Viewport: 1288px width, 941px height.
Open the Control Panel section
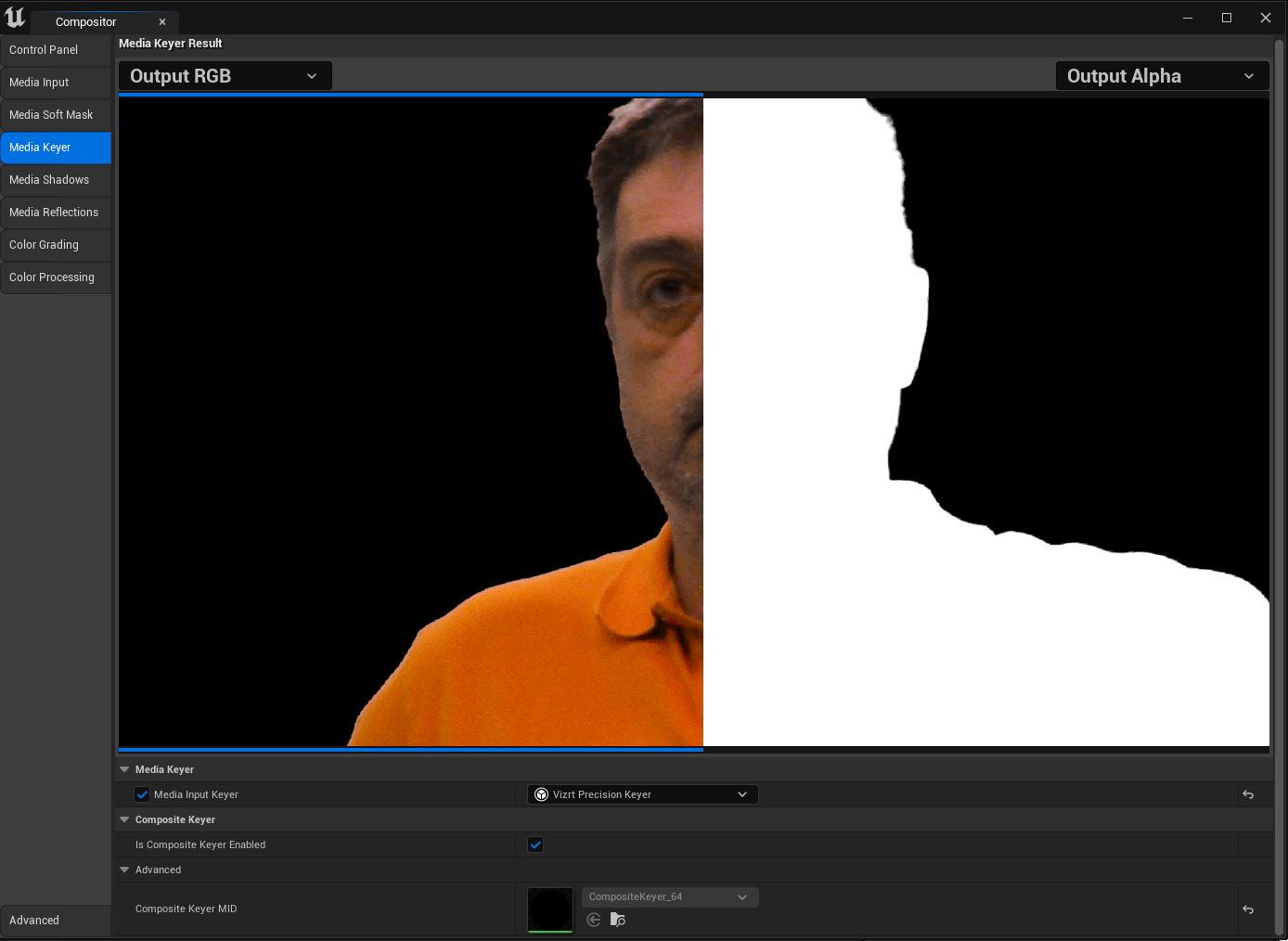tap(56, 50)
